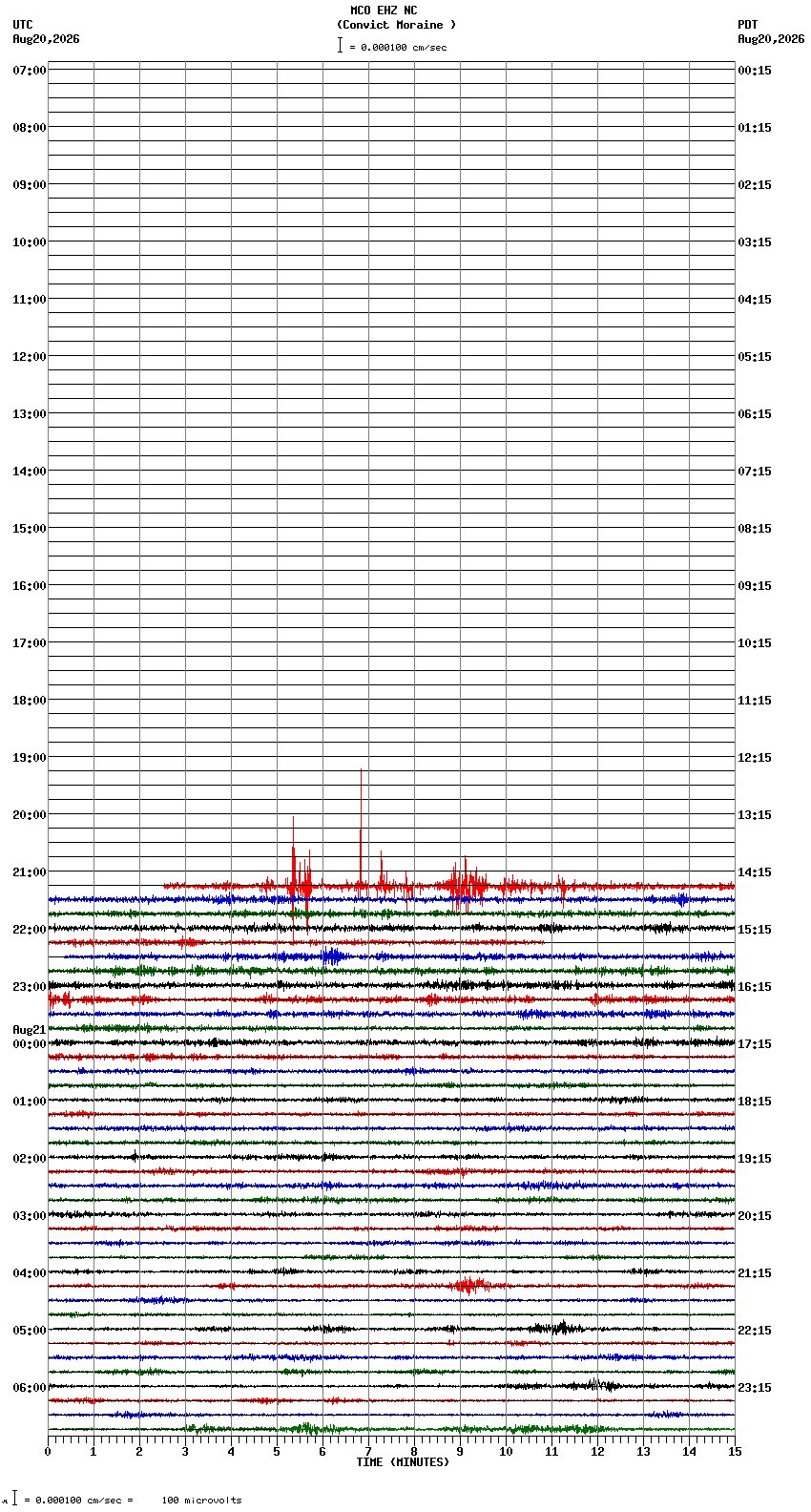Click the PDT label at top right
The image size is (811, 1512).
(x=748, y=25)
